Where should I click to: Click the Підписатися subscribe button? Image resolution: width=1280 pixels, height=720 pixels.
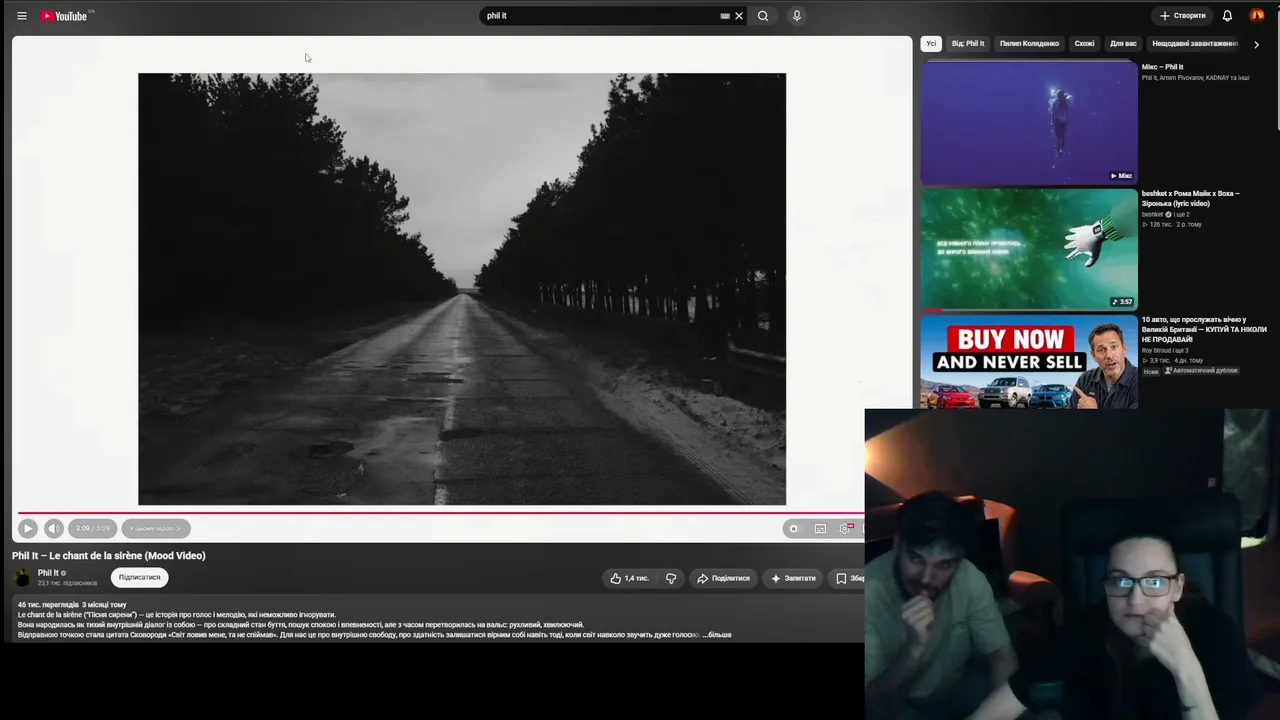click(139, 577)
